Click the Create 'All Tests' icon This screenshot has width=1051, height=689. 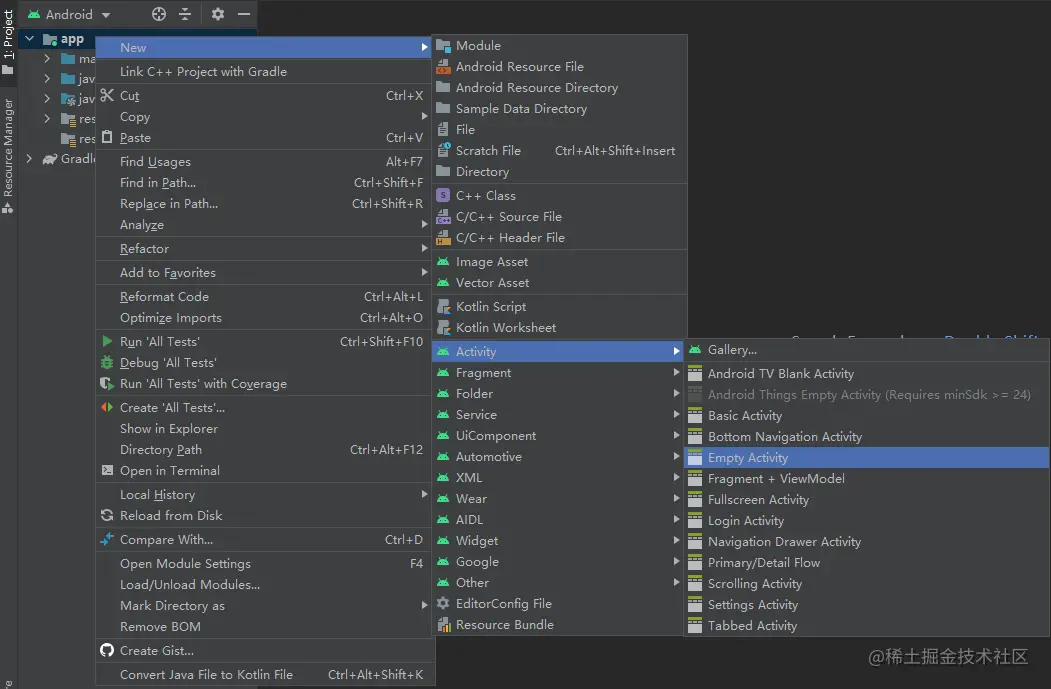[x=107, y=408]
